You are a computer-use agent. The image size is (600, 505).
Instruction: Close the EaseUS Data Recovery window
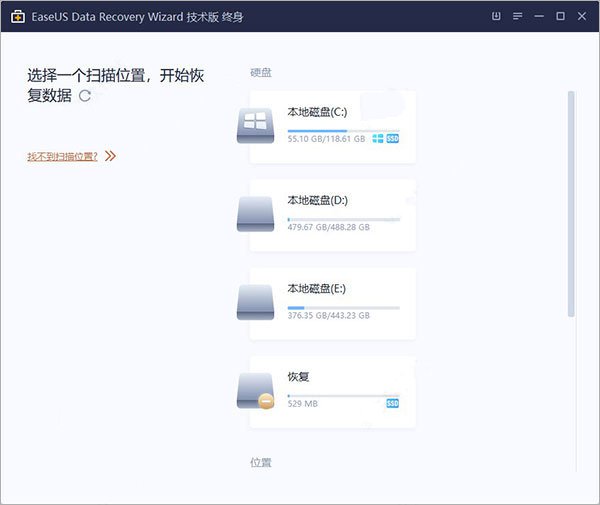[582, 16]
